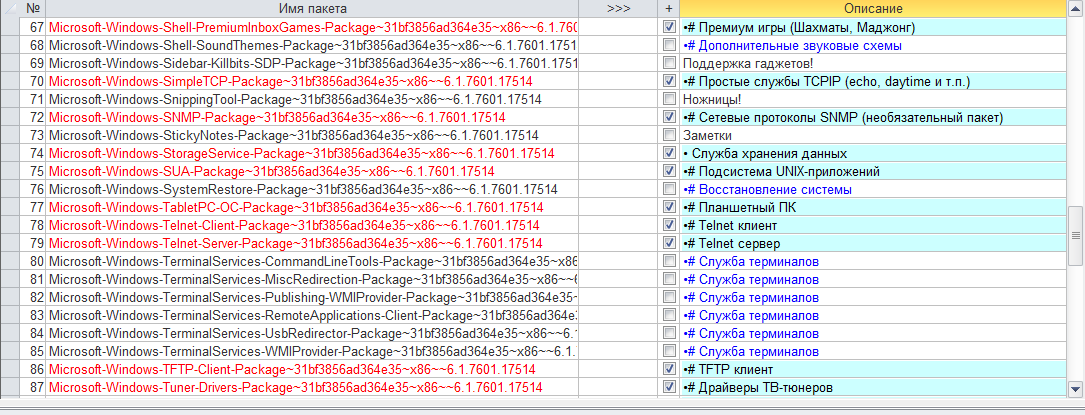Uncheck the TFTP-Client package checkbox

click(669, 369)
